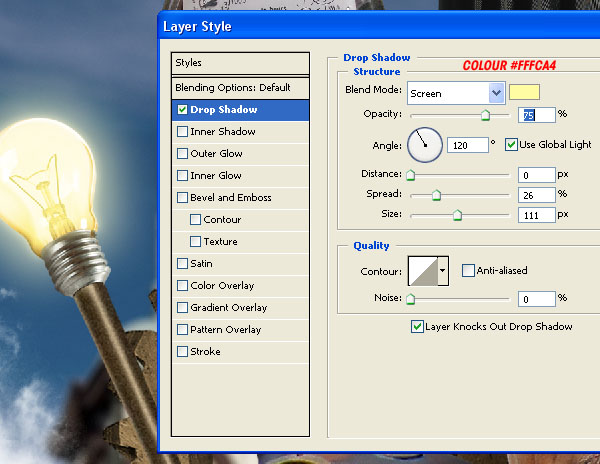Click the Noise value field
The image size is (600, 464).
coord(536,299)
